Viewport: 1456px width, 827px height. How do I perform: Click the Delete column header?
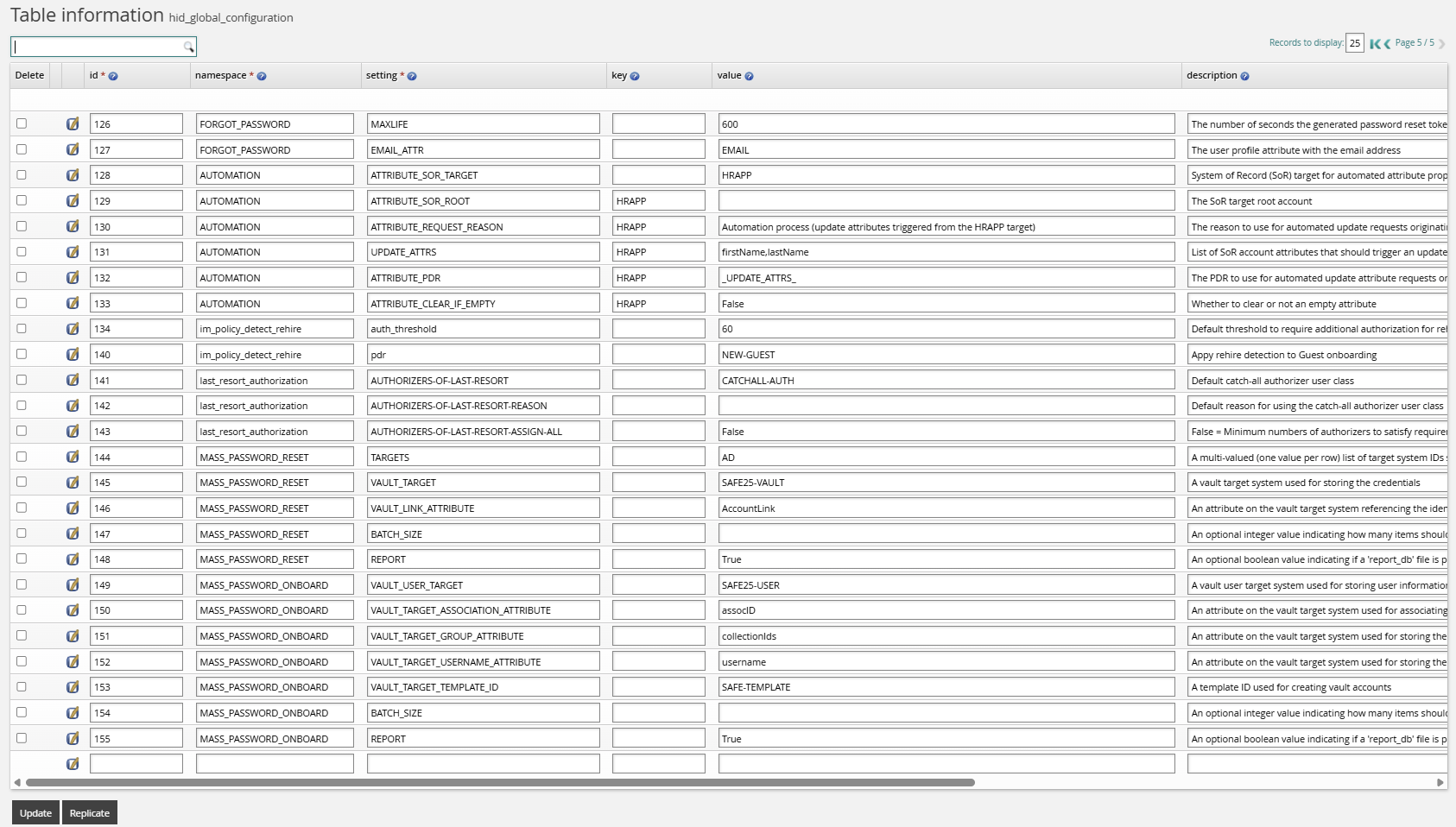point(29,75)
